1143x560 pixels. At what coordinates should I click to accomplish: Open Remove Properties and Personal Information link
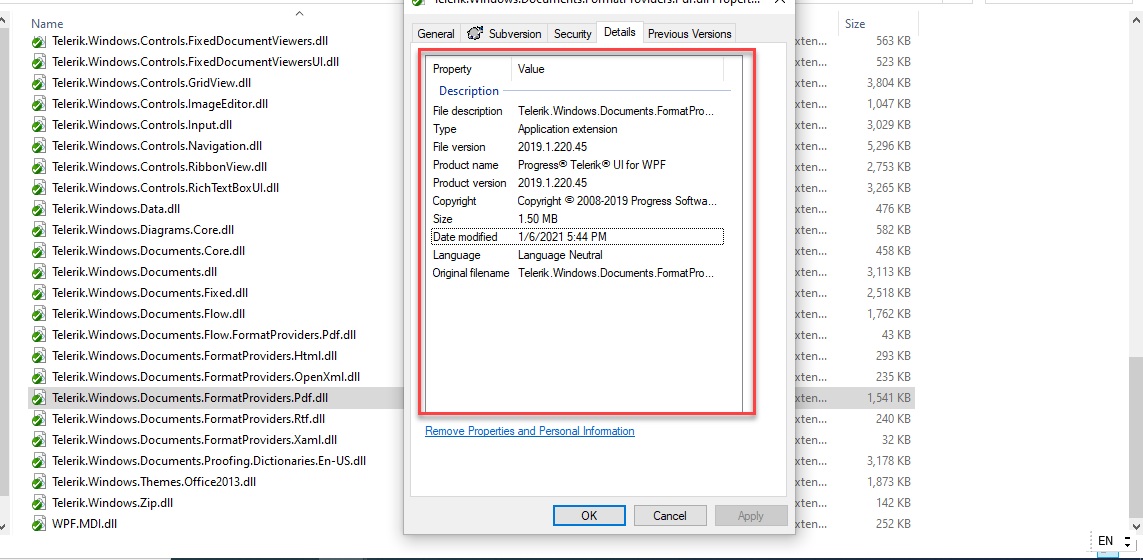(530, 431)
